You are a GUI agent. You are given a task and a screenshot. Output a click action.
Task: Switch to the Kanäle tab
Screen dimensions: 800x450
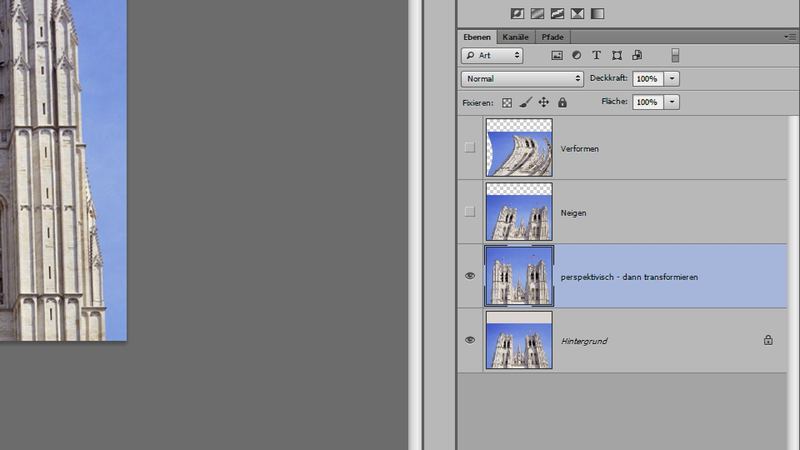coord(515,37)
